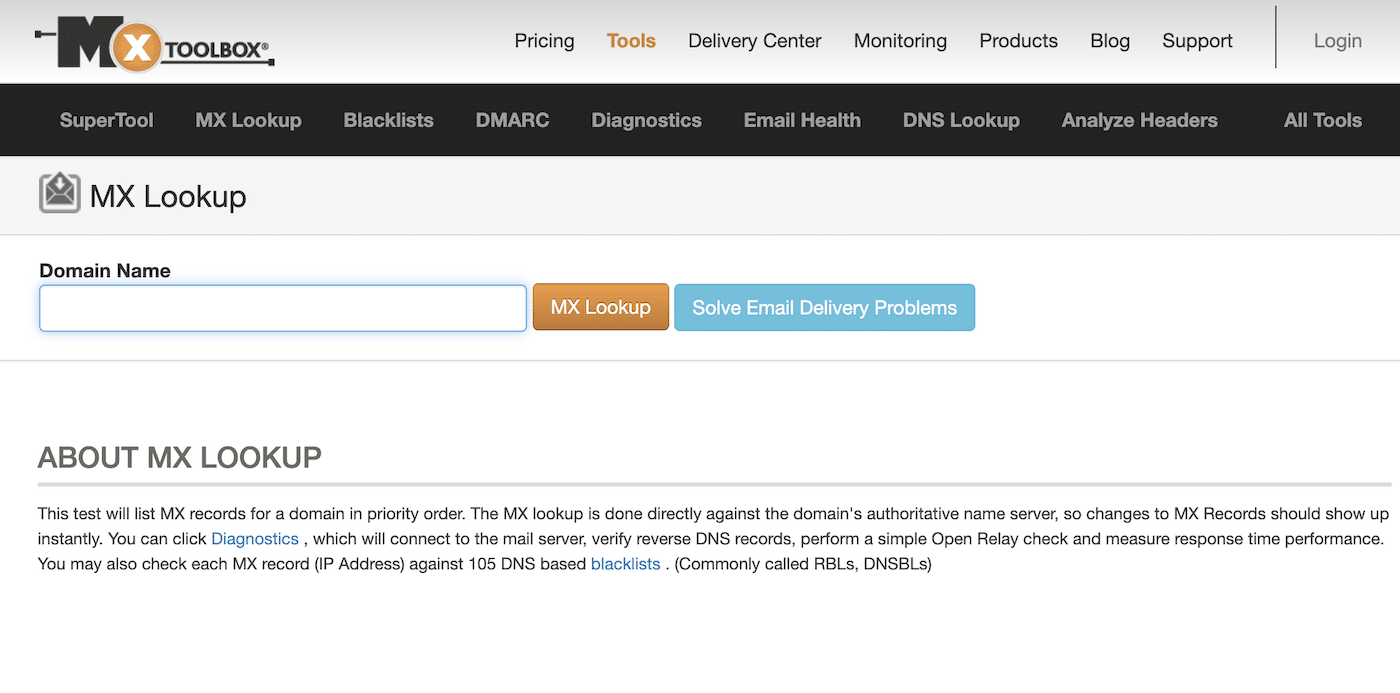1400x693 pixels.
Task: Click the MX Lookup envelope icon
Action: point(59,194)
